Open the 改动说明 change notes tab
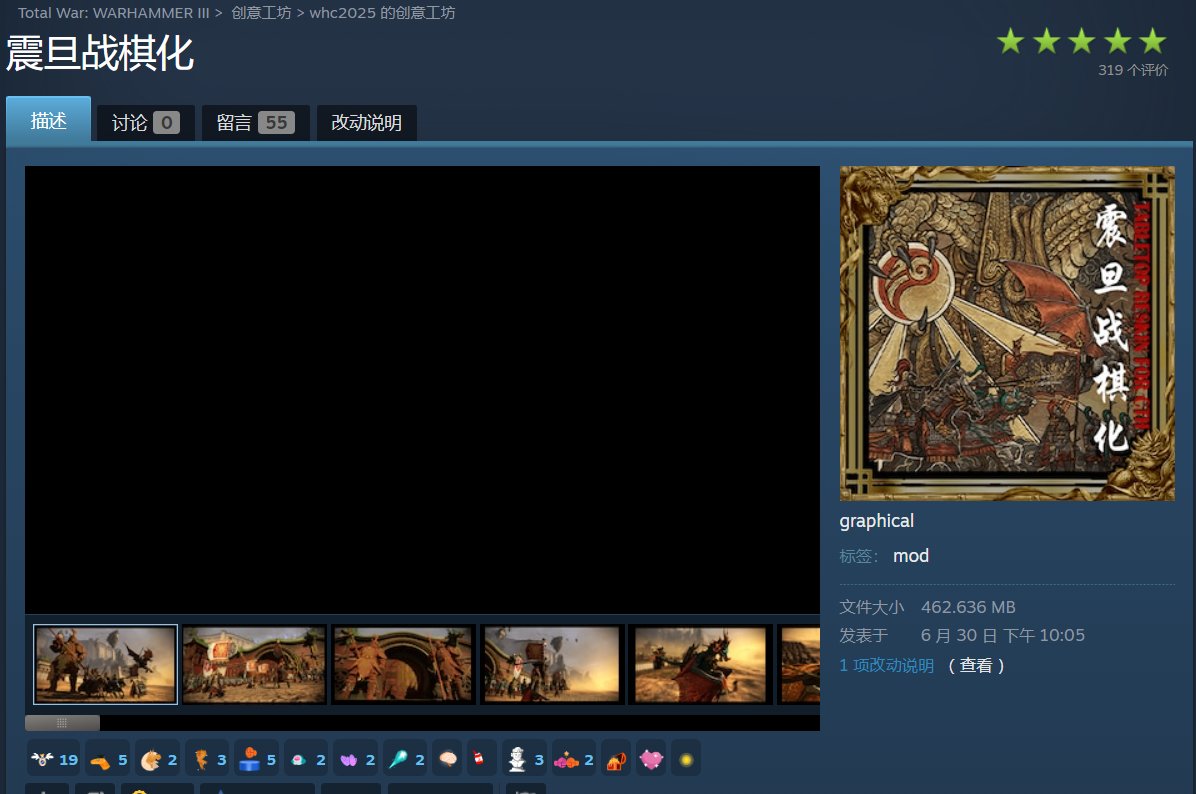This screenshot has height=794, width=1196. click(366, 123)
